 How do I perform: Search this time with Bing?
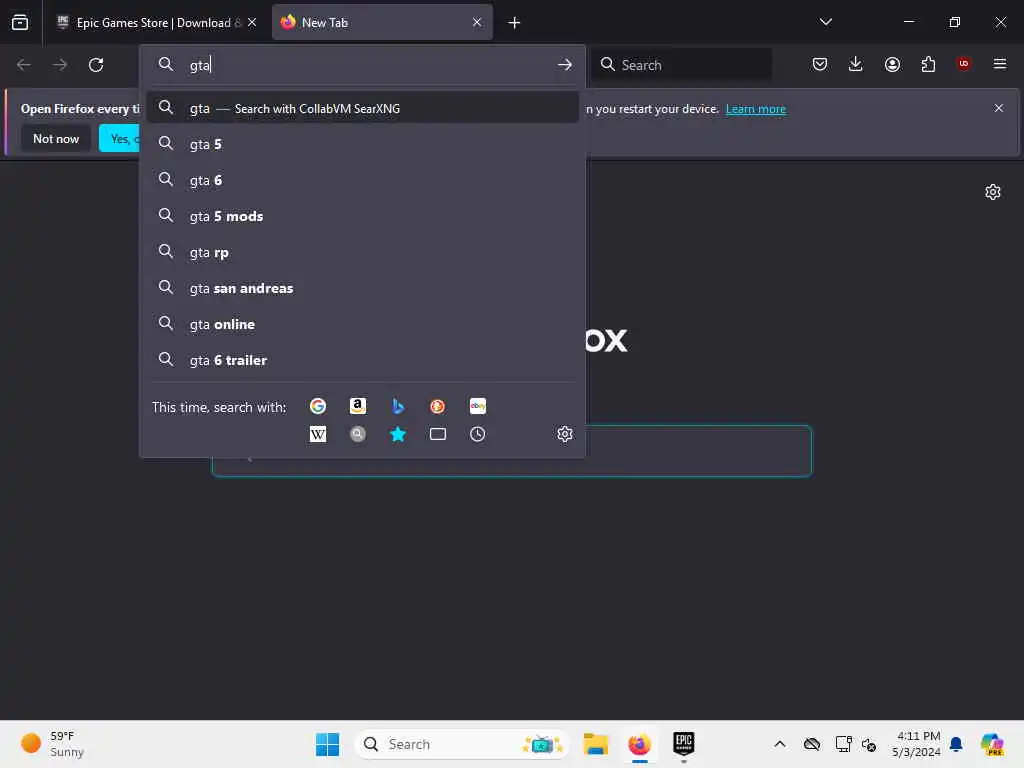398,406
